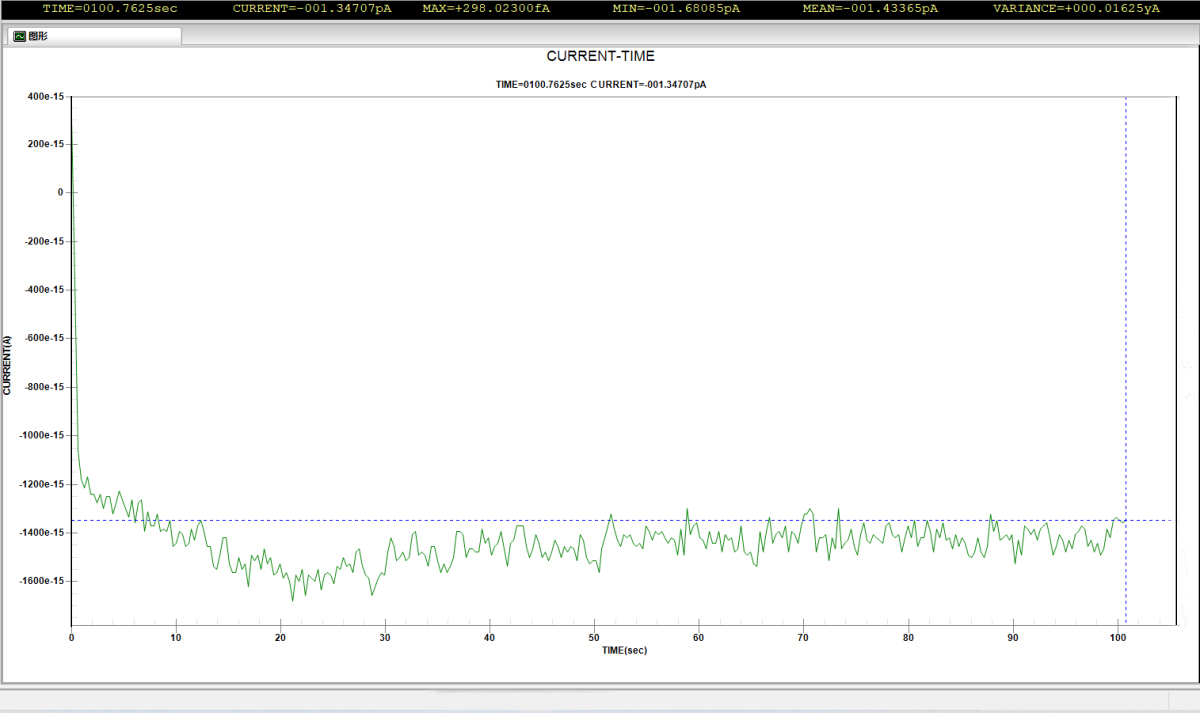Click the MIN value readout
The image size is (1200, 713).
(x=676, y=8)
